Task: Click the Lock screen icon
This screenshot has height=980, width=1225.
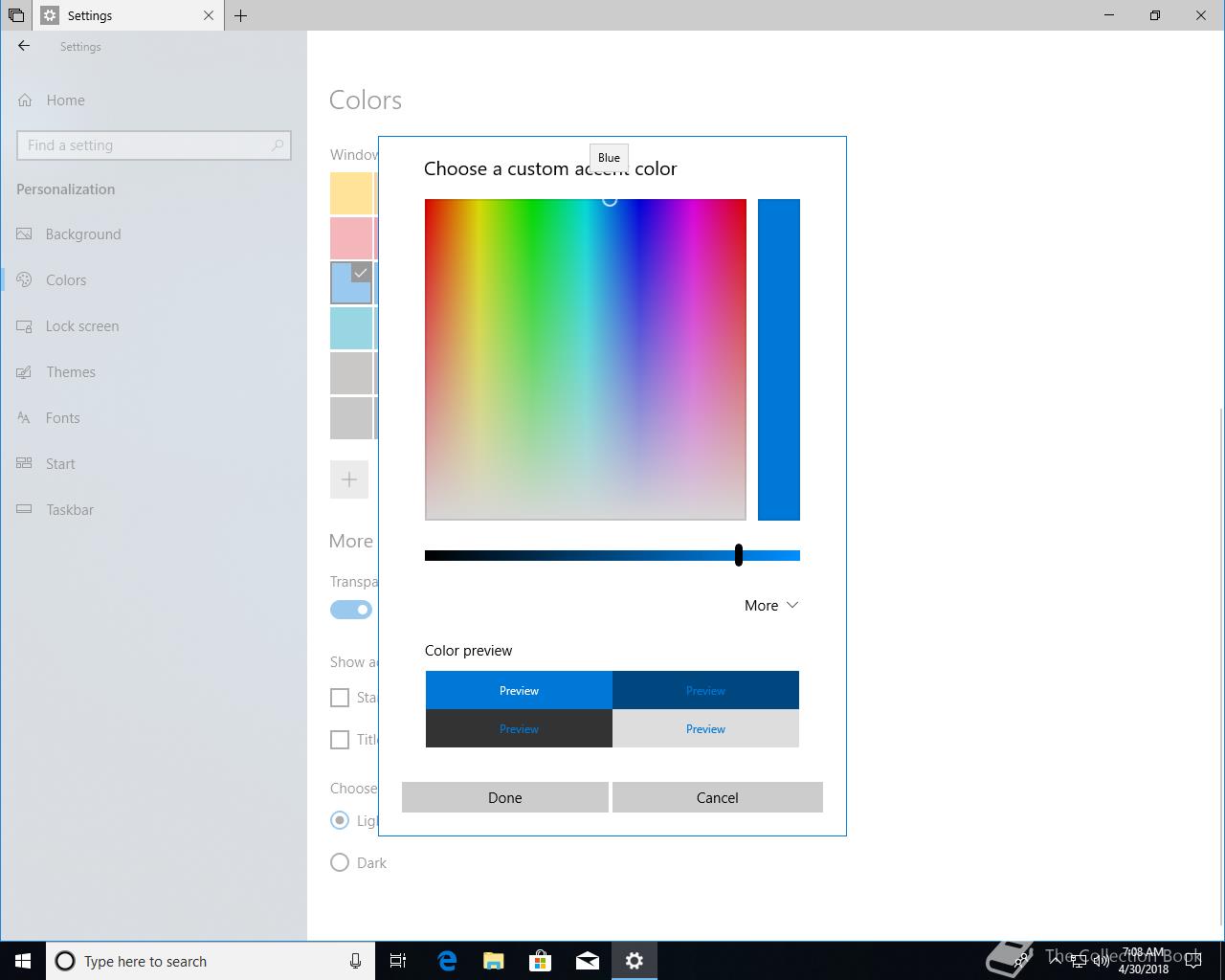Action: tap(25, 326)
